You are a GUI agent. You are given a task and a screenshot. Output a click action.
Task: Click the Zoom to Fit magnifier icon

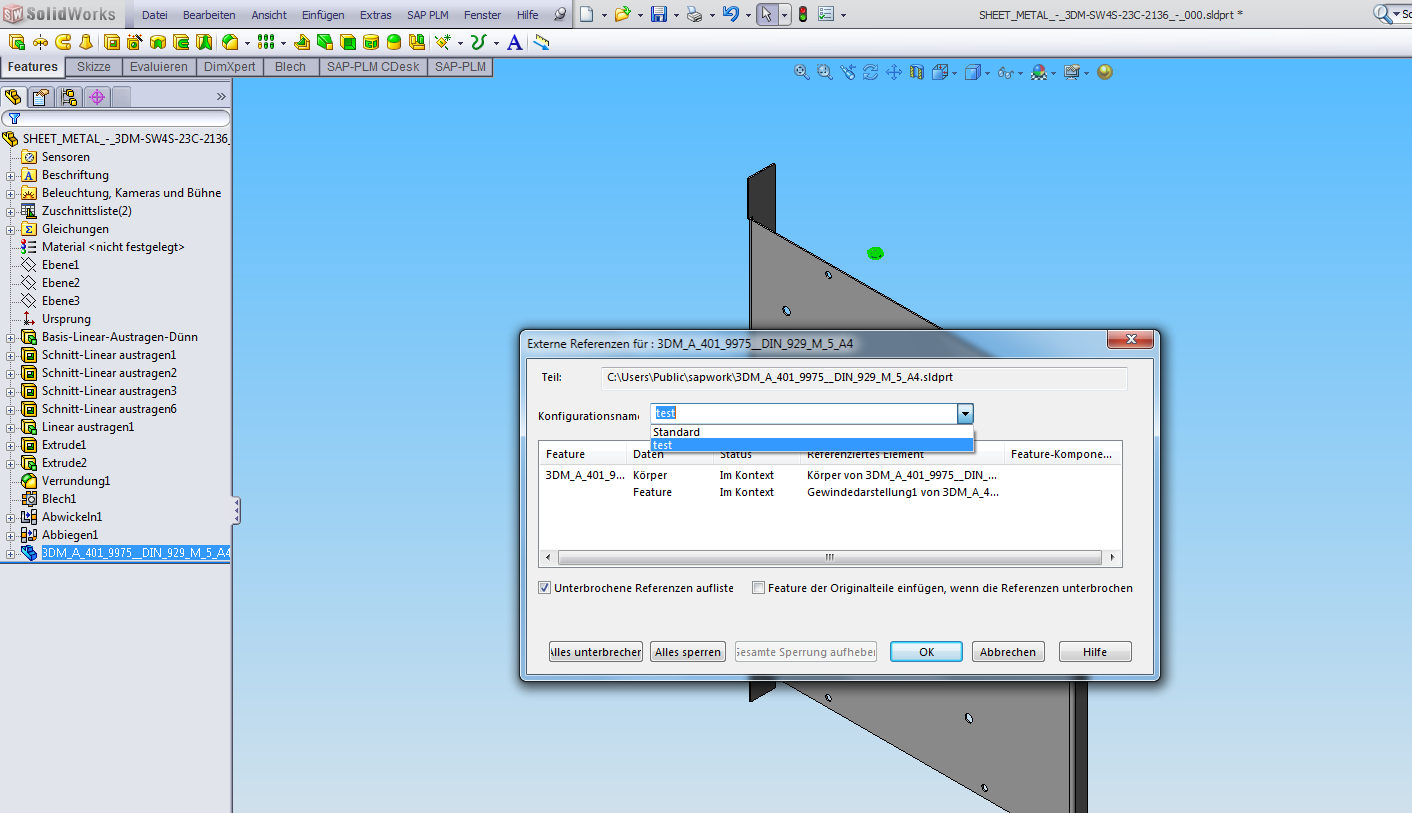click(x=802, y=72)
